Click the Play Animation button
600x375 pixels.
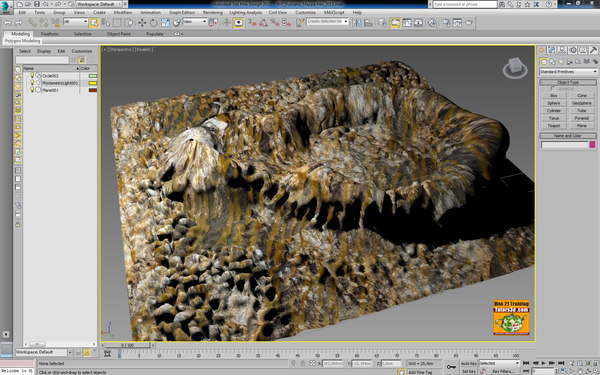[543, 363]
